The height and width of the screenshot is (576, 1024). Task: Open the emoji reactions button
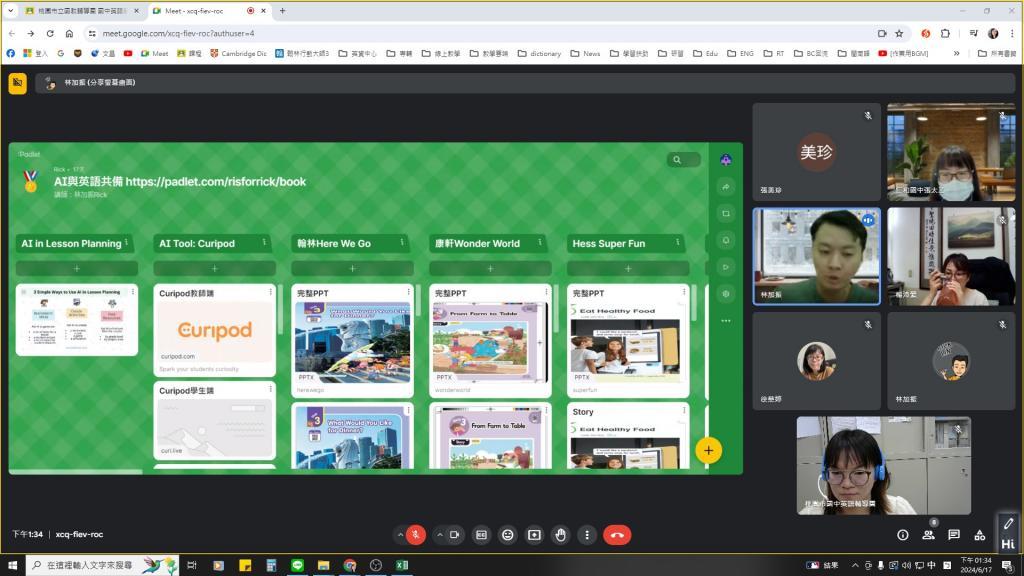[x=508, y=535]
